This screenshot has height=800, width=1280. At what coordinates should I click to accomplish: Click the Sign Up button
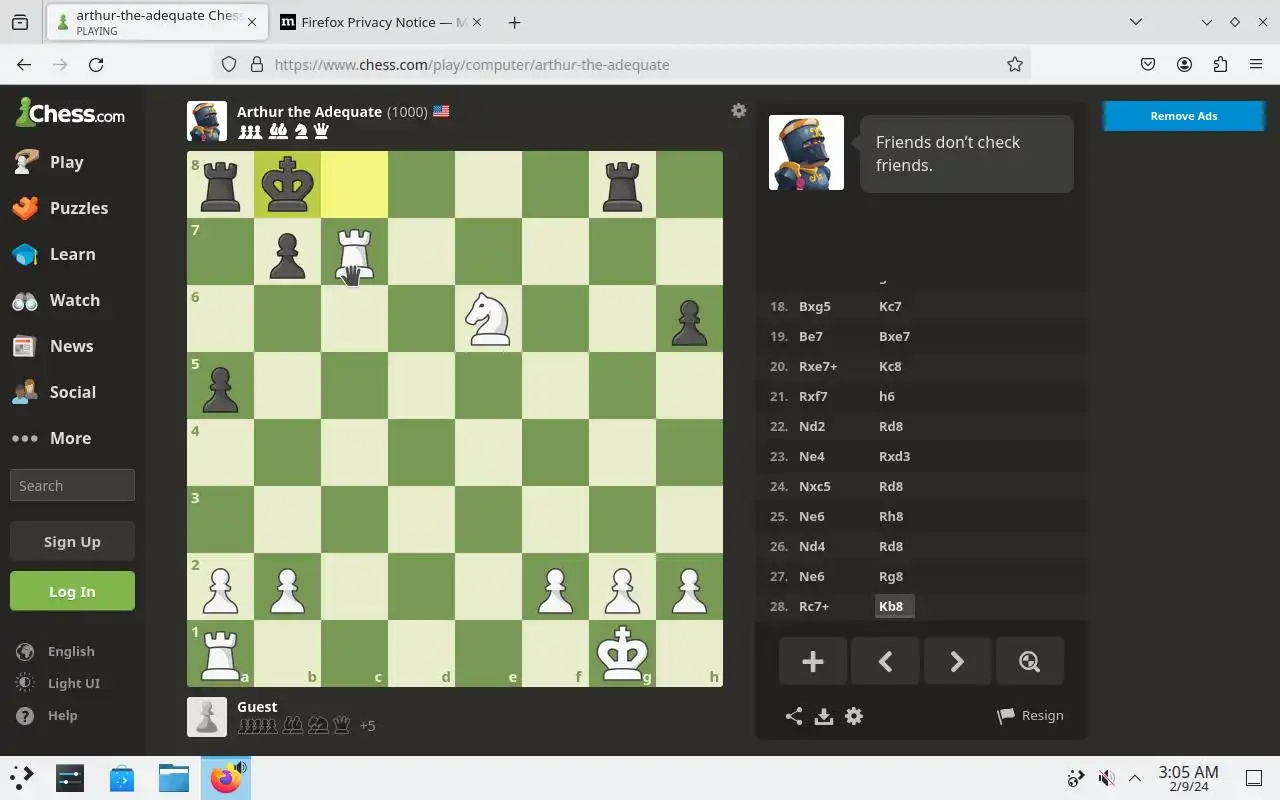click(x=72, y=541)
